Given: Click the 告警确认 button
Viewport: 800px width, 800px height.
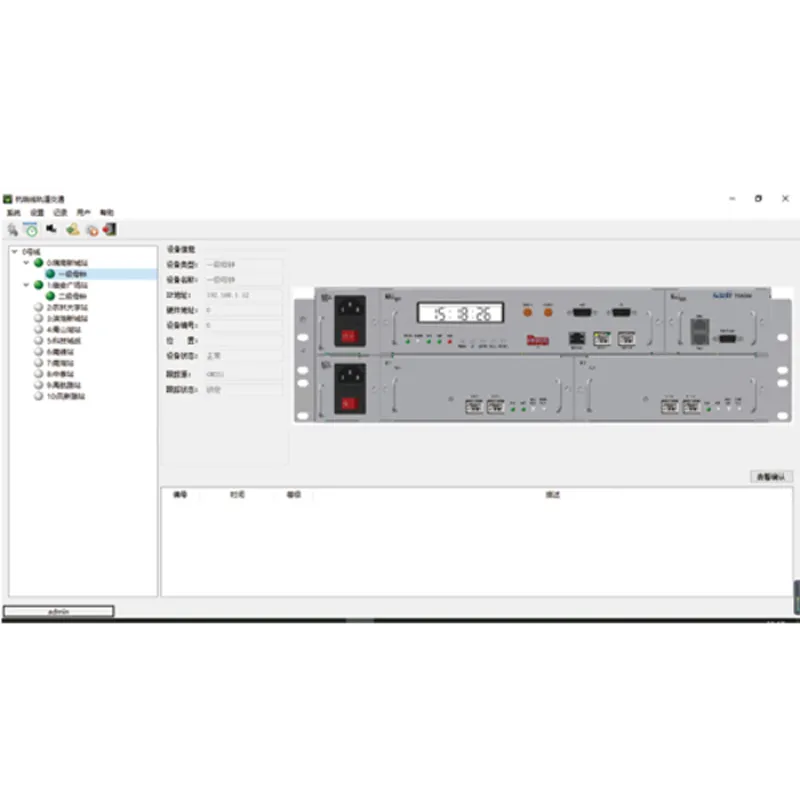Looking at the screenshot, I should [770, 477].
